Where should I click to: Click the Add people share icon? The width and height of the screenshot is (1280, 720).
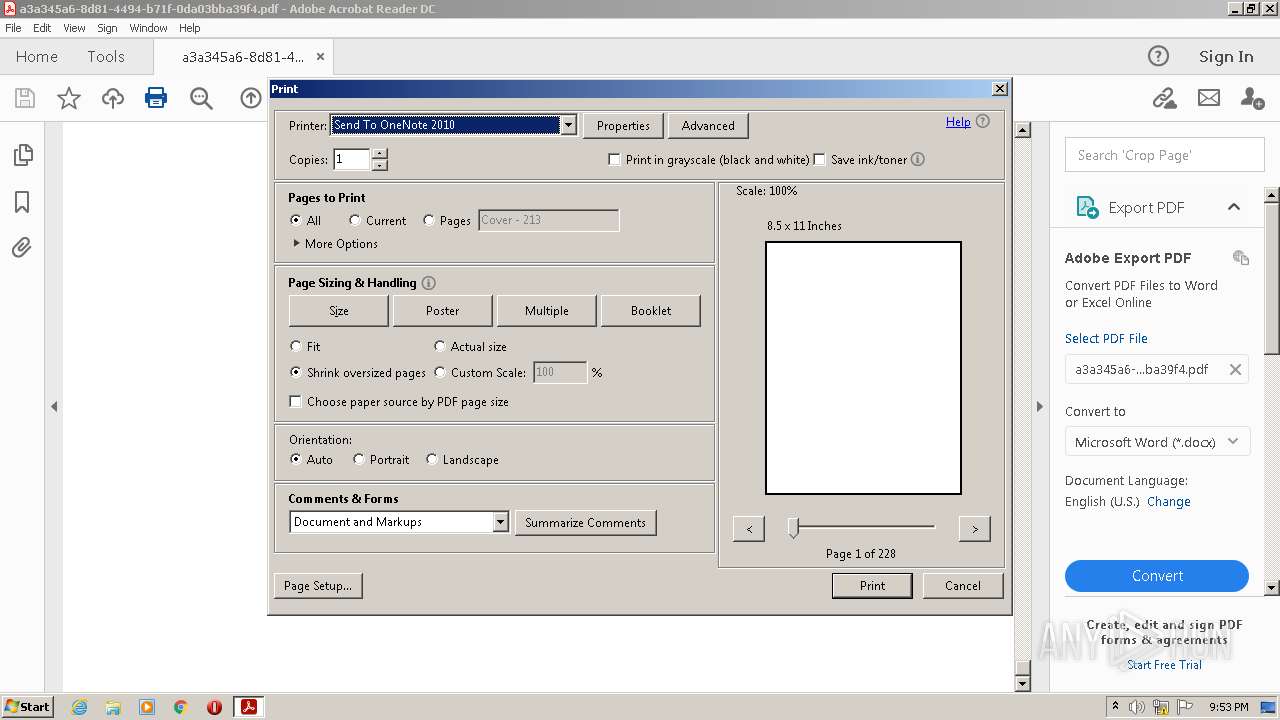point(1252,98)
